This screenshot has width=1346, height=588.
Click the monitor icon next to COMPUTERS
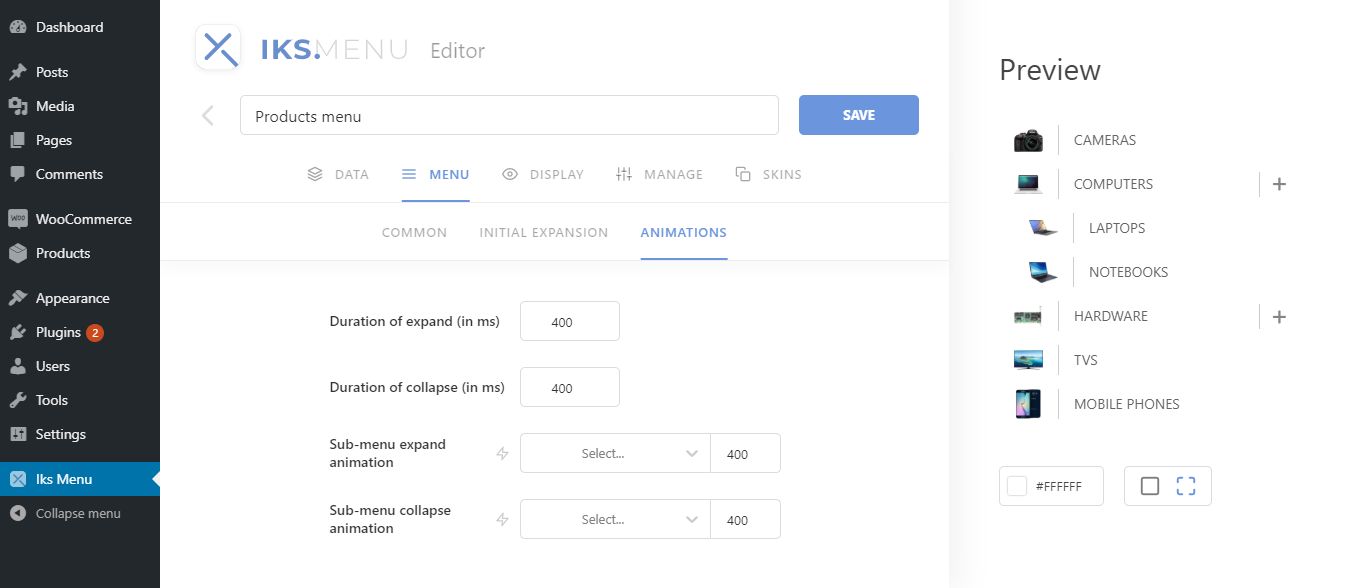coord(1029,184)
